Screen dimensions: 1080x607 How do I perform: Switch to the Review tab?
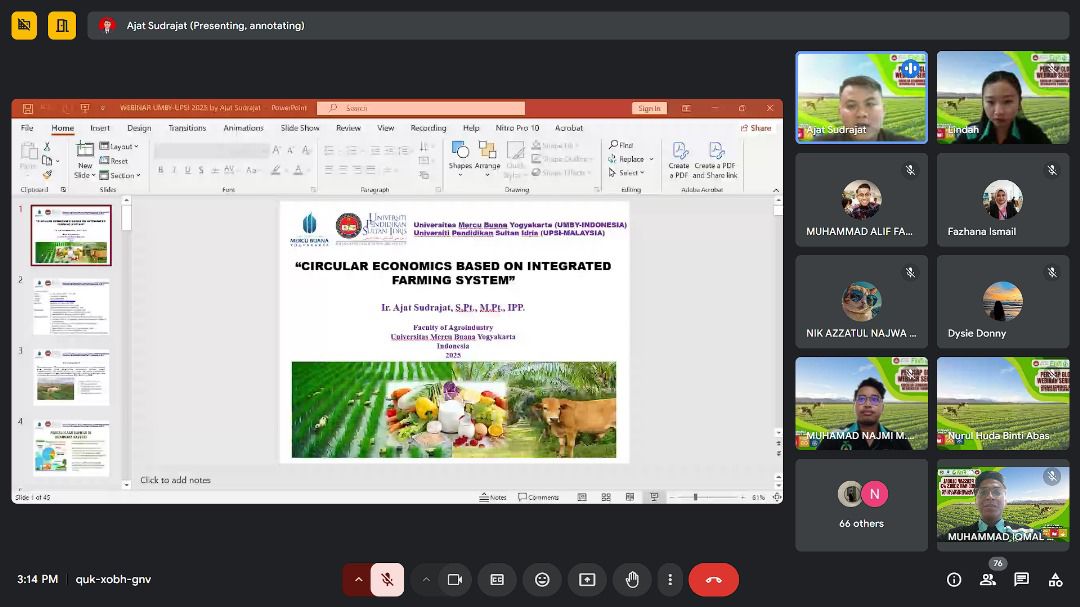coord(349,128)
